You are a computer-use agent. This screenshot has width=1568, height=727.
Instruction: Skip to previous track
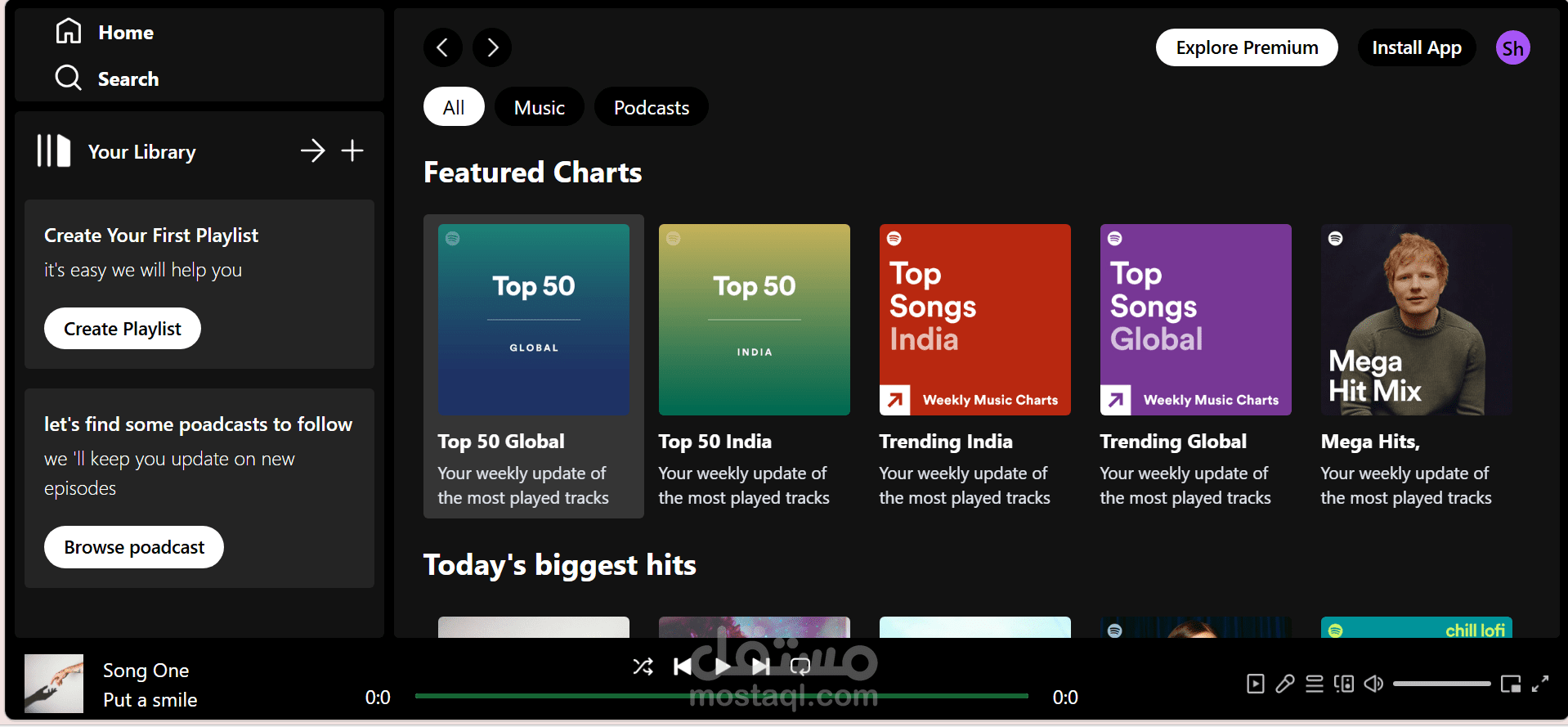[x=683, y=666]
